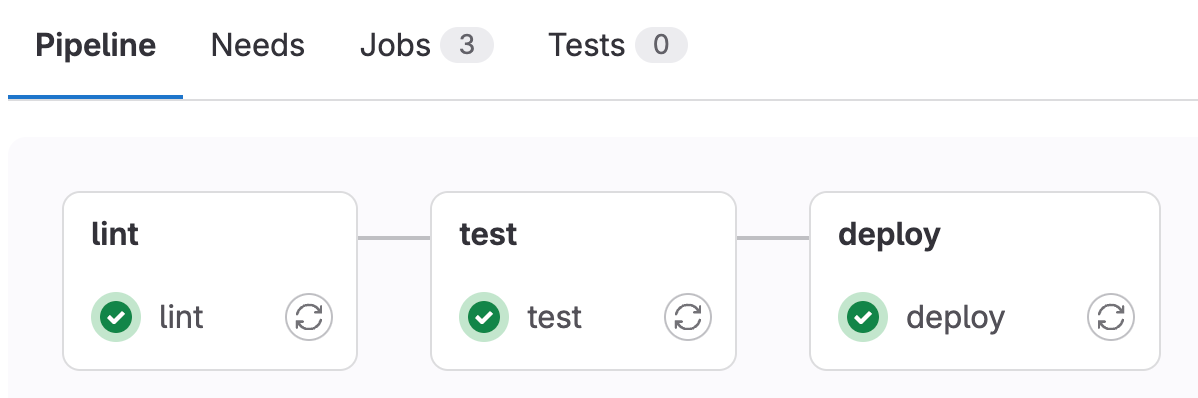This screenshot has width=1198, height=398.
Task: Open the deploy job name link
Action: 956,318
